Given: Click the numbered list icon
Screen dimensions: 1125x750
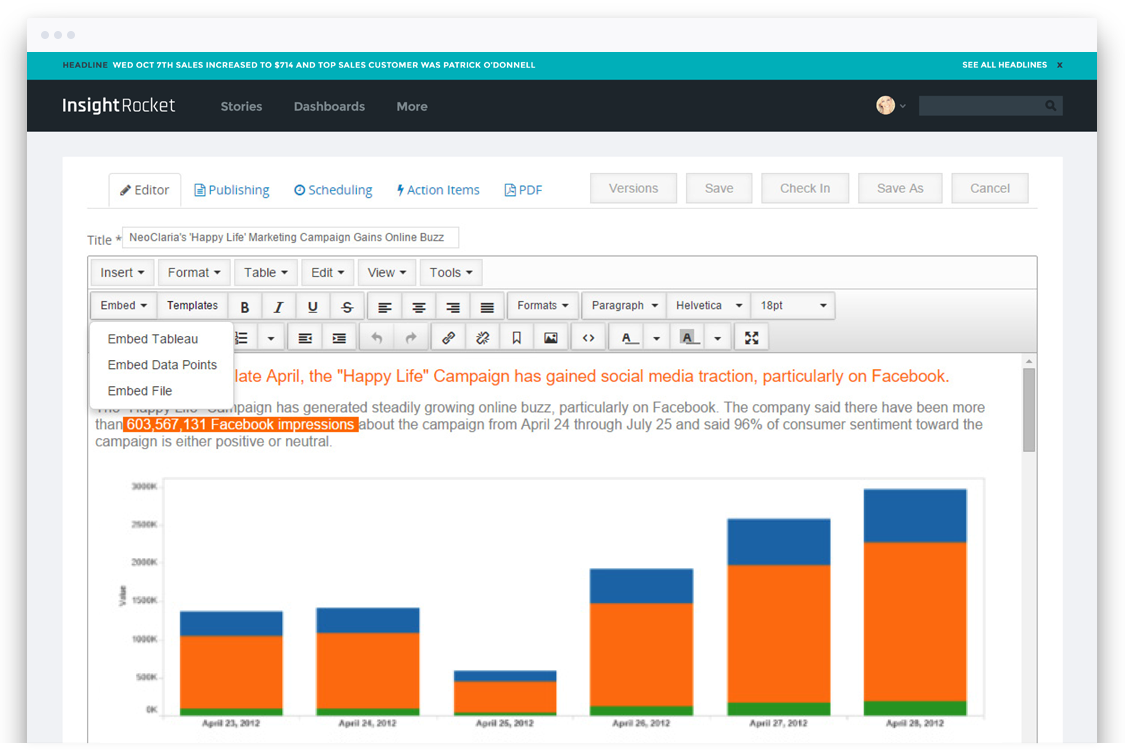Looking at the screenshot, I should [242, 337].
